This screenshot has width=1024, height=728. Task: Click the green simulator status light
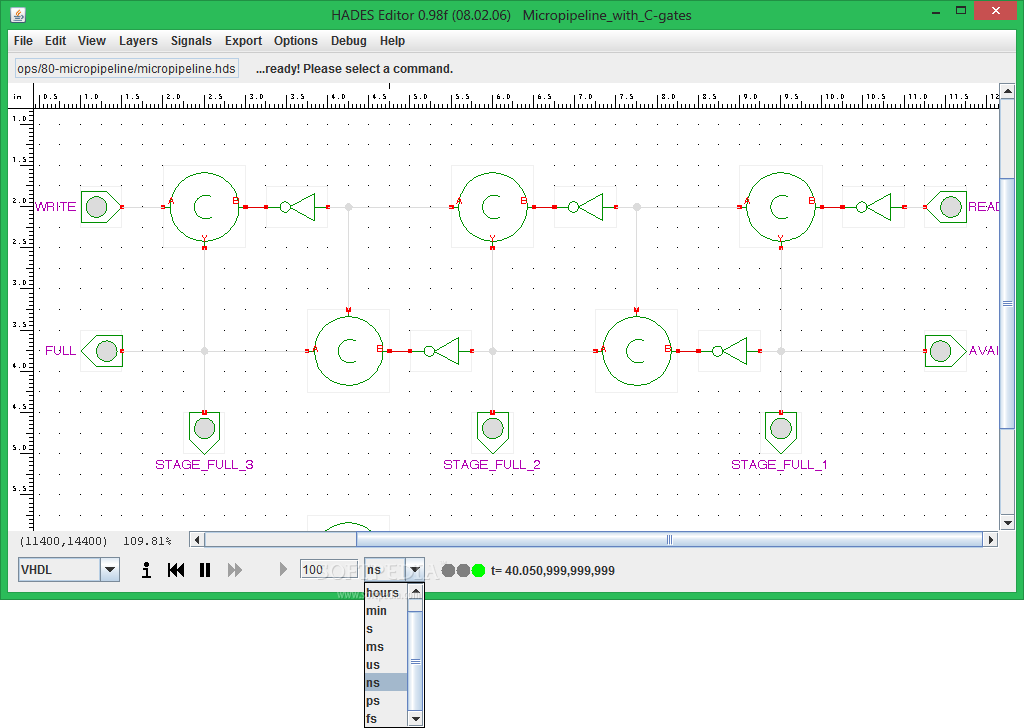(x=479, y=571)
